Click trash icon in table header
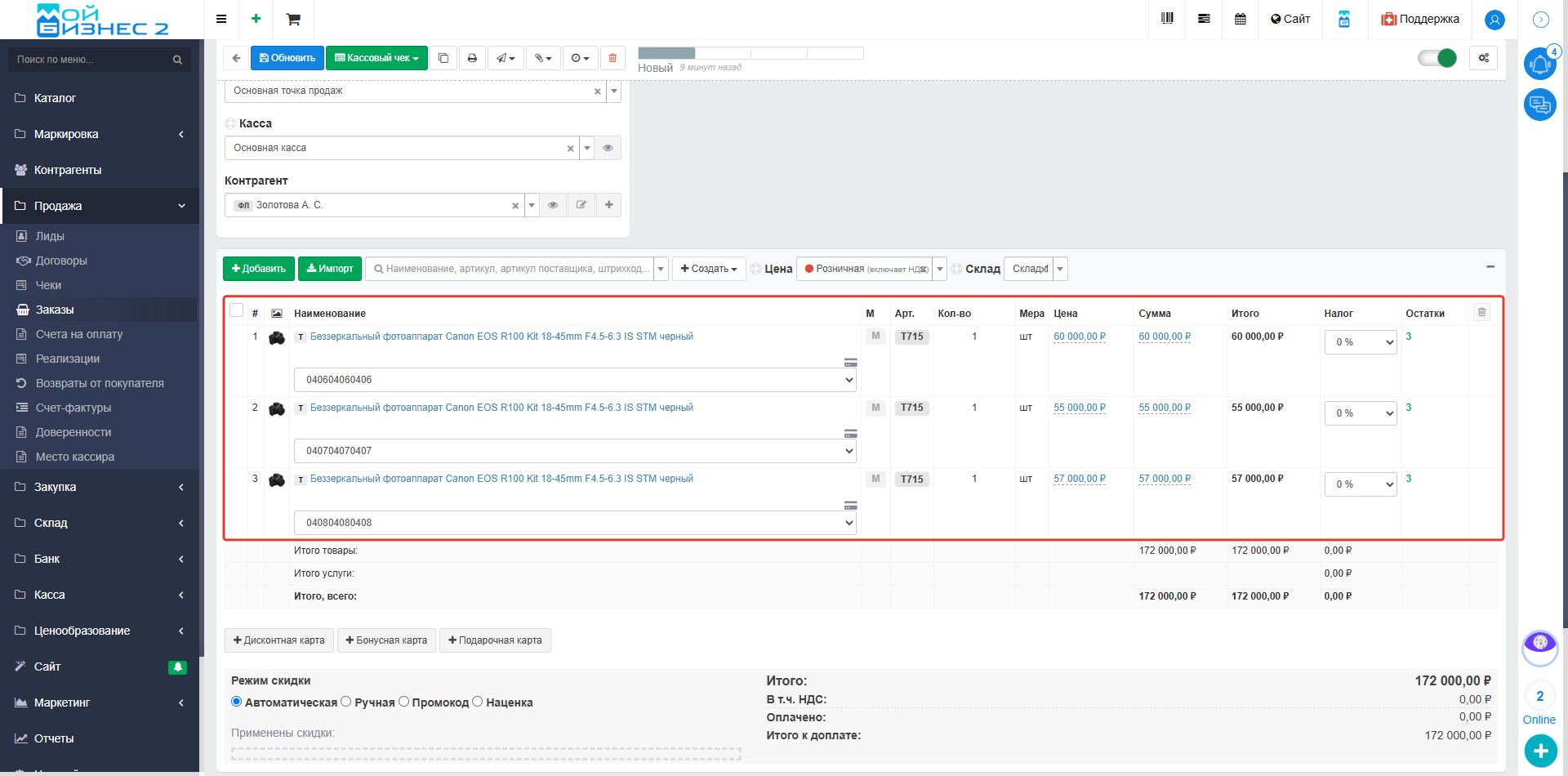 point(1482,312)
